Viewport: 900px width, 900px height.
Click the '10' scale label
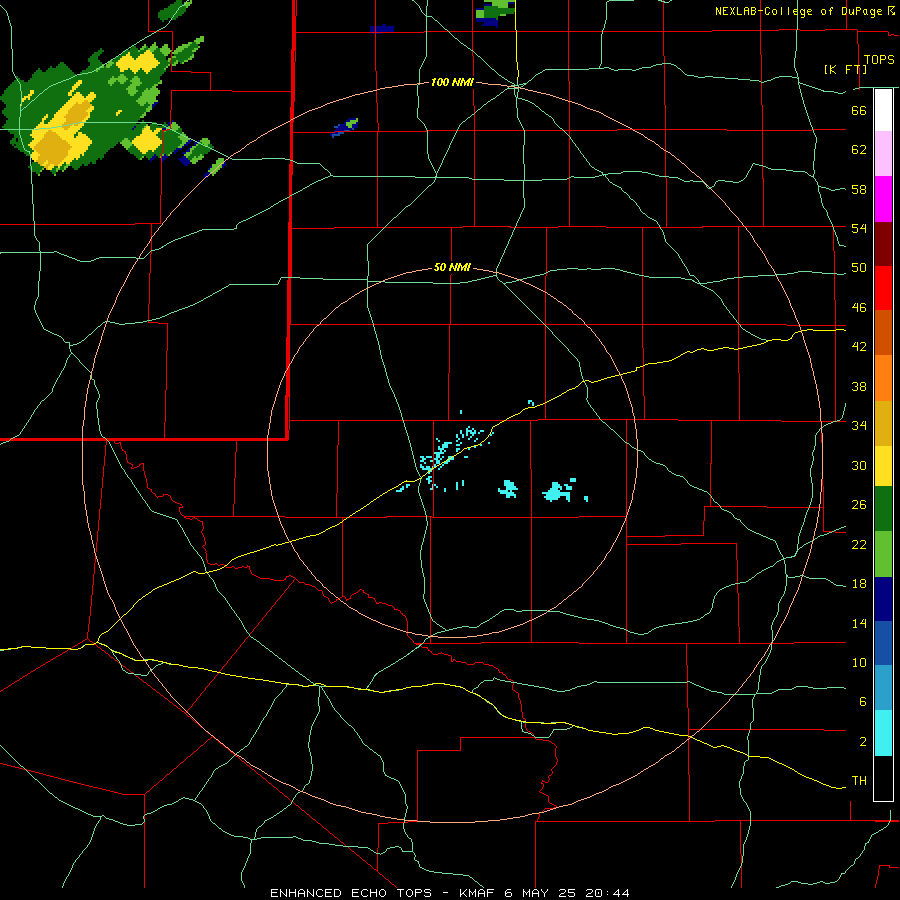click(x=859, y=662)
